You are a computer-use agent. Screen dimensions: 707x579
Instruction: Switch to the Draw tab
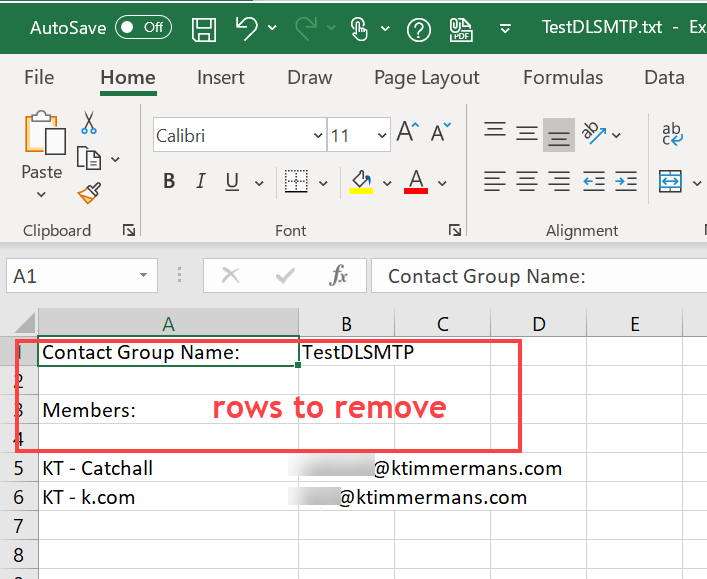tap(310, 78)
